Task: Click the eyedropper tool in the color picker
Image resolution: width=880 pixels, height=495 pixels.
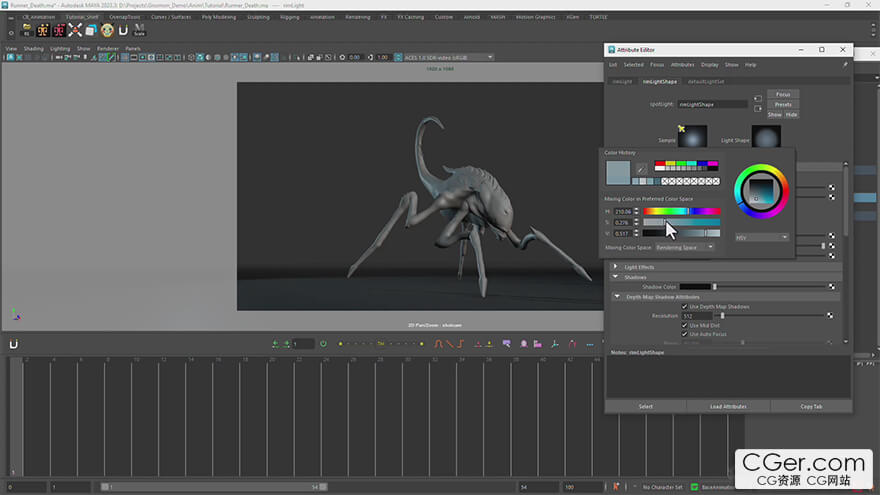Action: pyautogui.click(x=642, y=170)
